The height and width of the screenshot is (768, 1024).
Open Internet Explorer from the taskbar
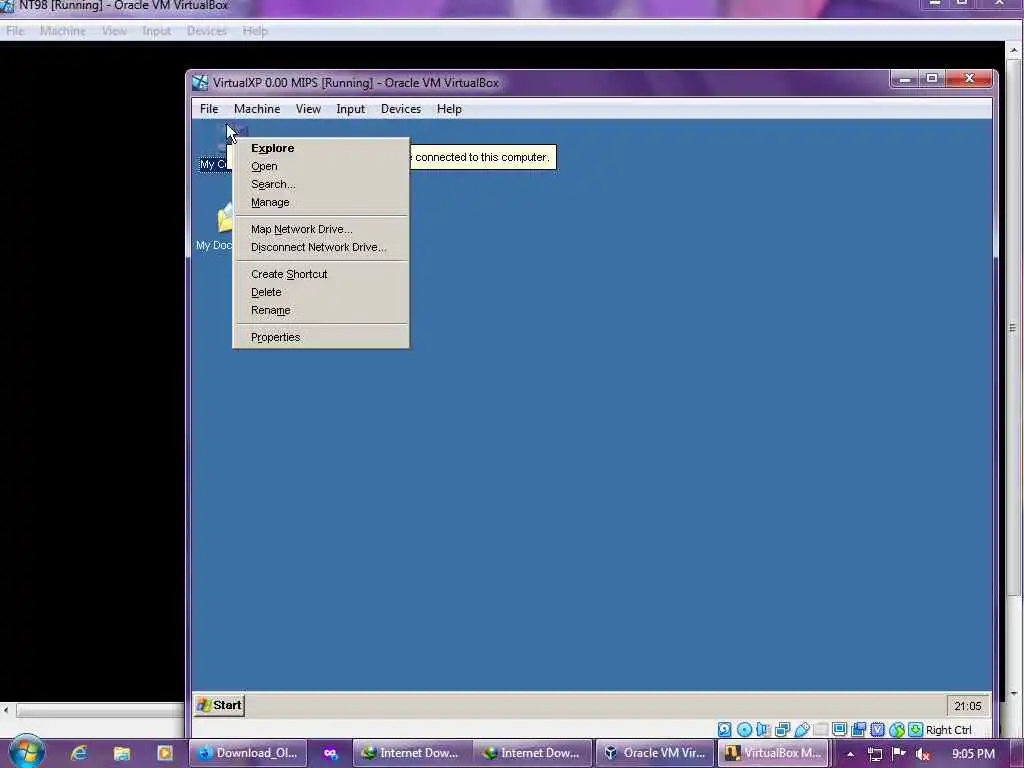coord(79,753)
